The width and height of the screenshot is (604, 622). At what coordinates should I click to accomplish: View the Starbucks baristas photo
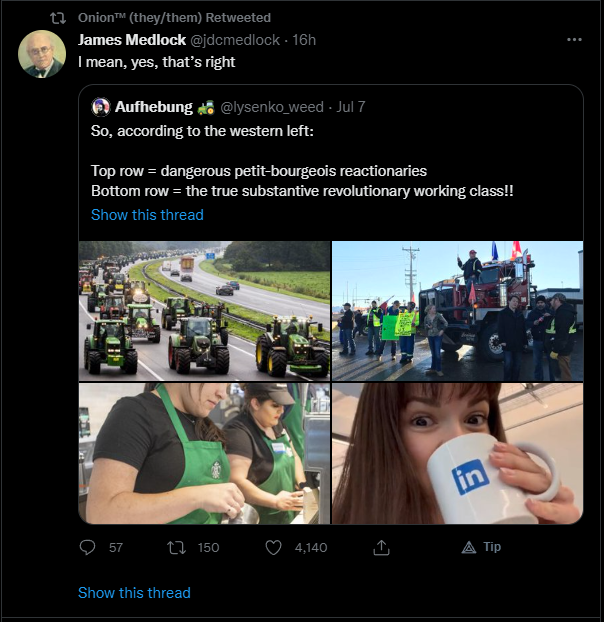point(204,453)
